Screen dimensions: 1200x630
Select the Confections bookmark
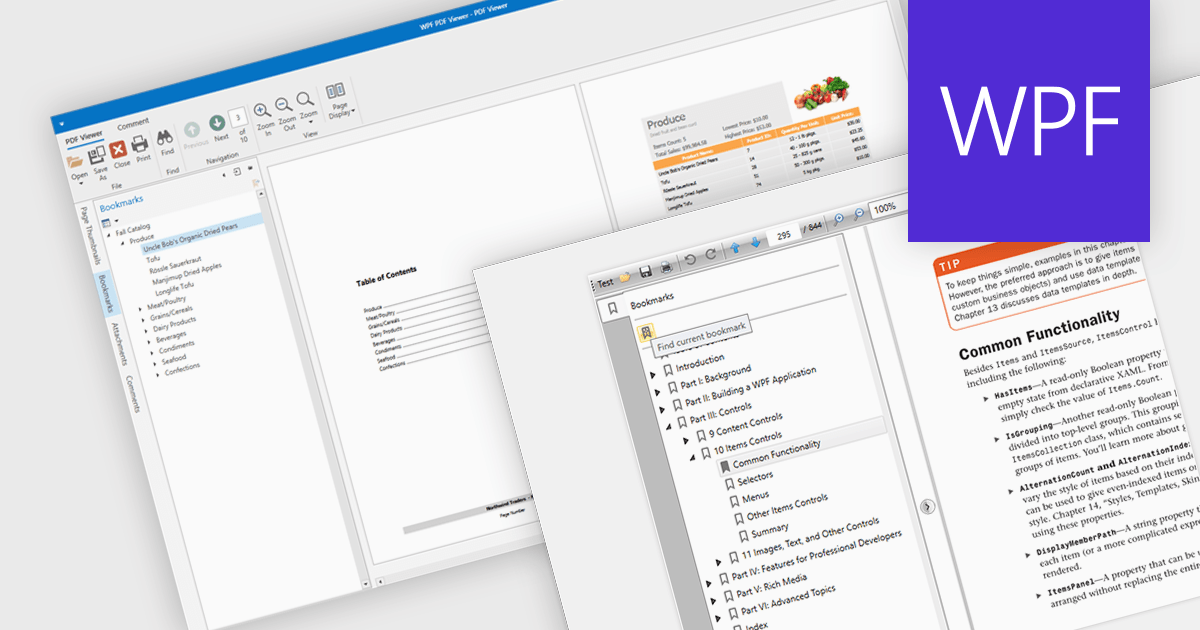click(x=184, y=369)
